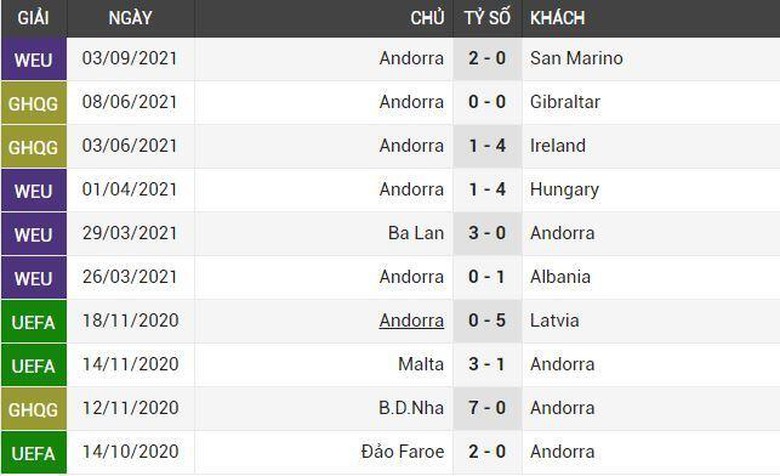This screenshot has width=780, height=476.
Task: Select the GIẢI column header
Action: [33, 18]
